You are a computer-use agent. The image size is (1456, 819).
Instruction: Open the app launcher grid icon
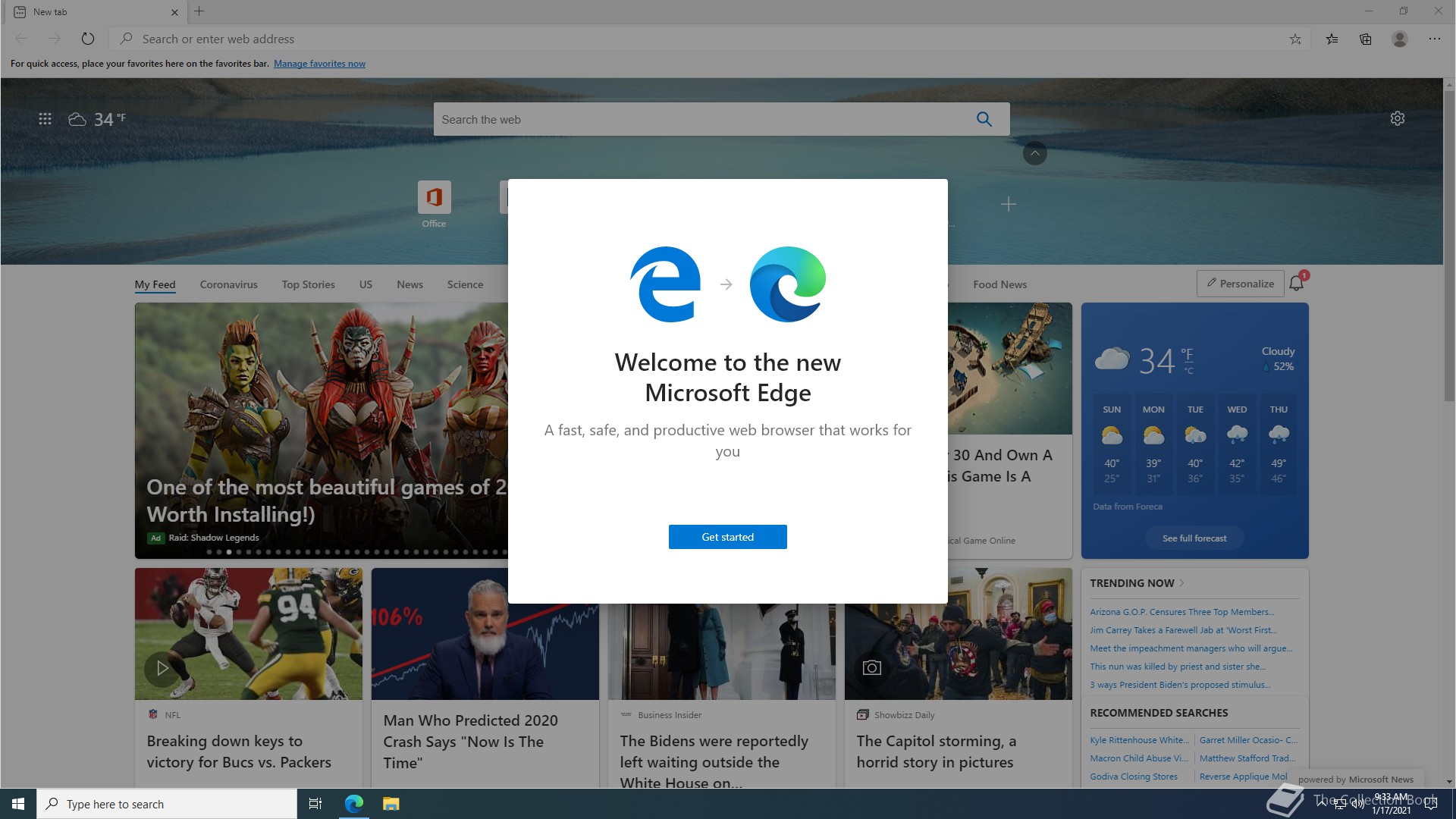(45, 119)
